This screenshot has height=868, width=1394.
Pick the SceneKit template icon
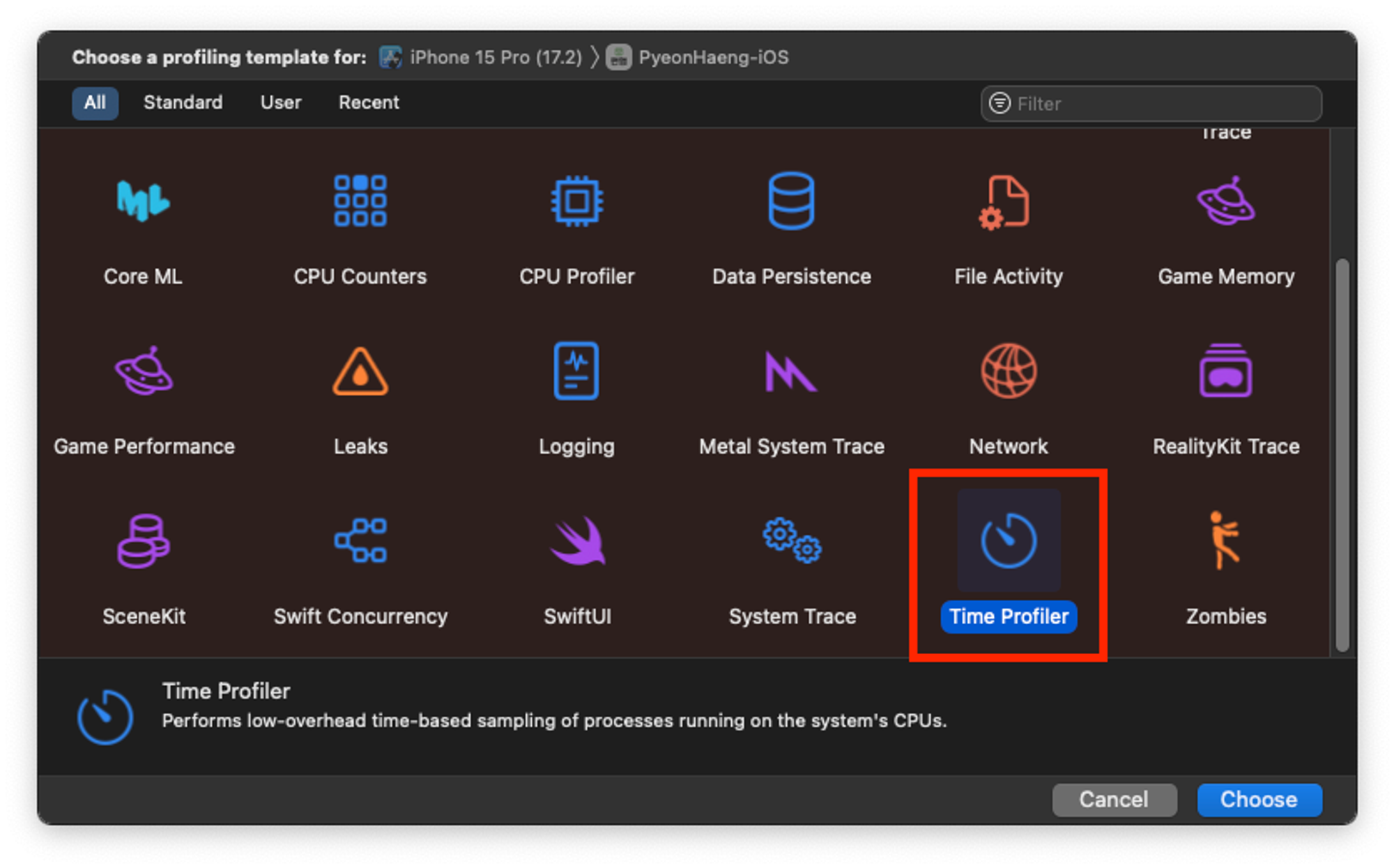point(144,541)
